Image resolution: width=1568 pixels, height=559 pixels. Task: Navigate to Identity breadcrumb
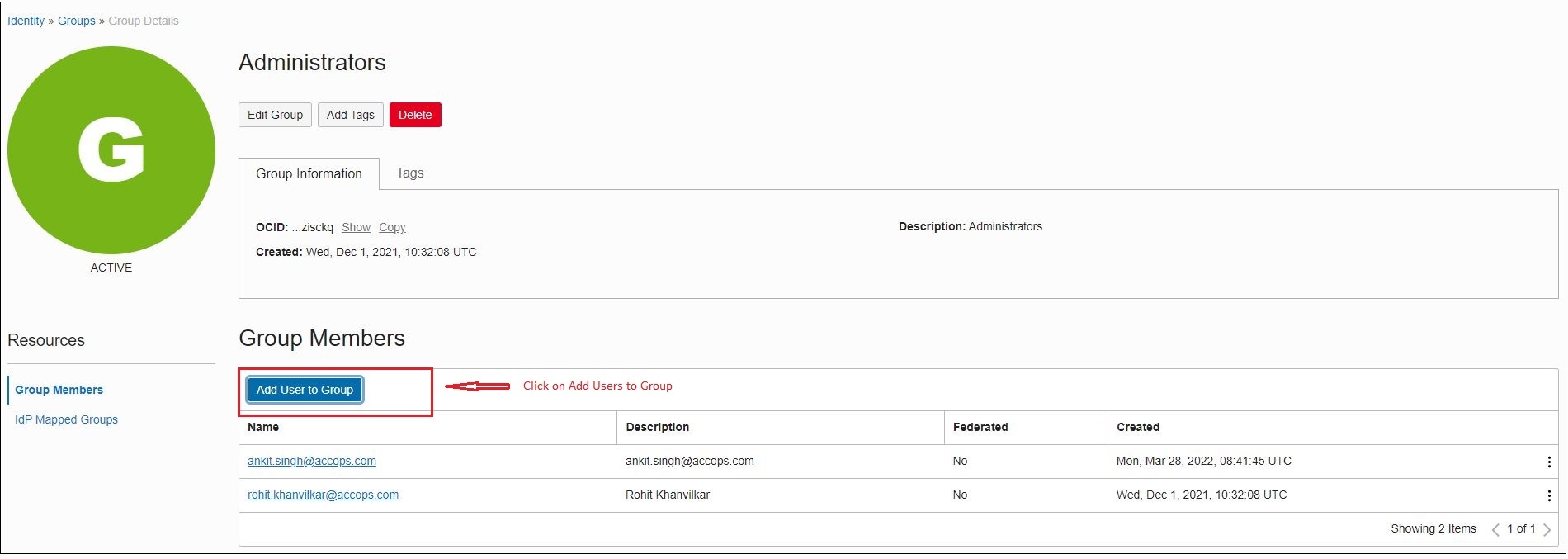click(x=26, y=21)
